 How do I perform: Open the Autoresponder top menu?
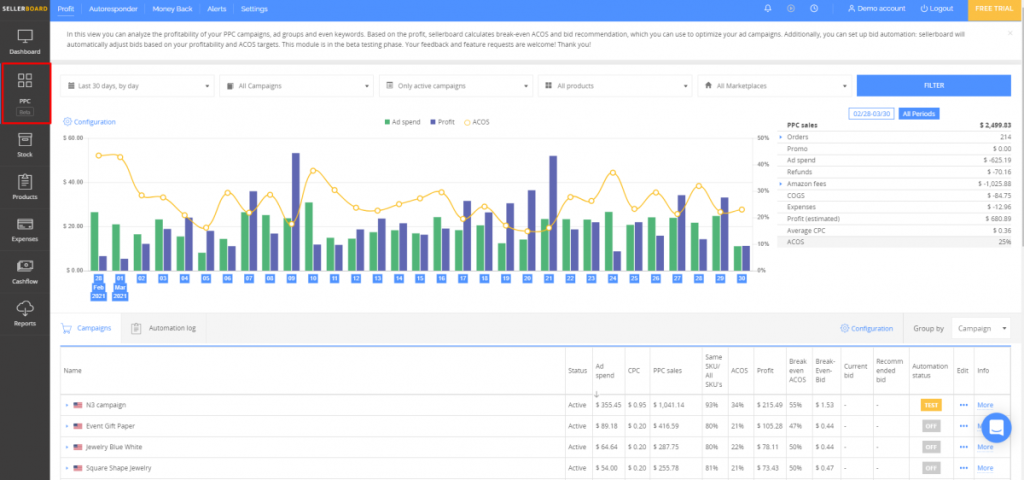point(113,9)
